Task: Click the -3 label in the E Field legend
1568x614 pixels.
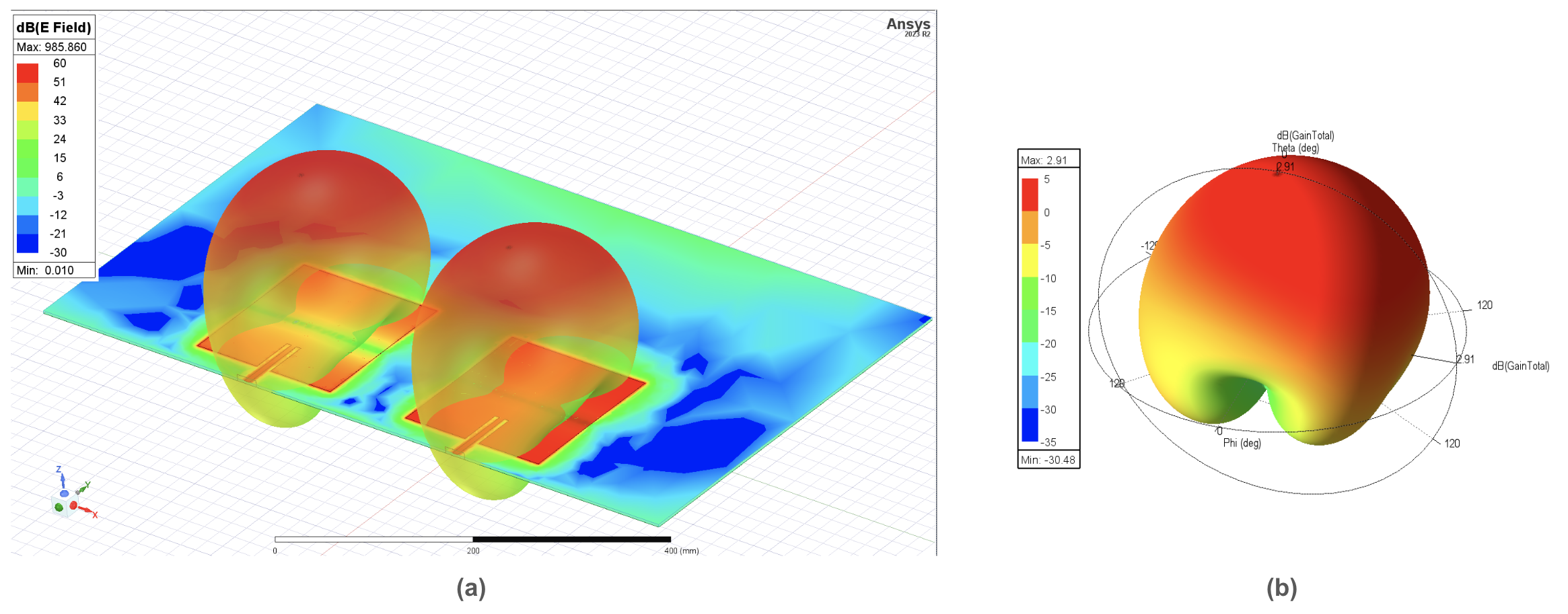Action: (x=58, y=196)
